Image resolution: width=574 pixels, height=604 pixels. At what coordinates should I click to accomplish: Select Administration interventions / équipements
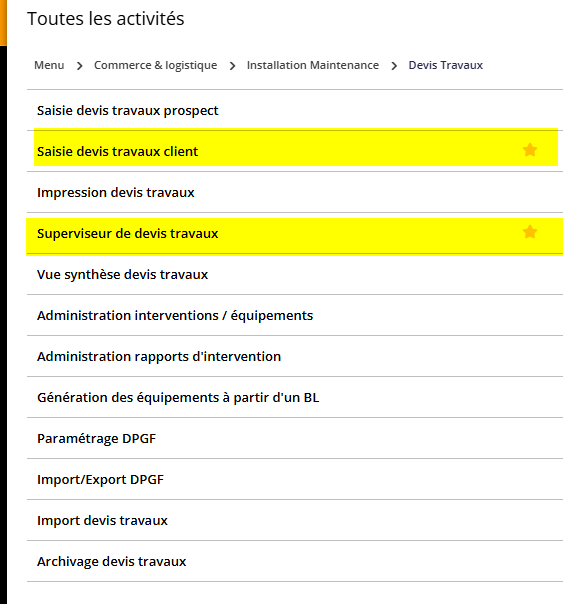295,315
